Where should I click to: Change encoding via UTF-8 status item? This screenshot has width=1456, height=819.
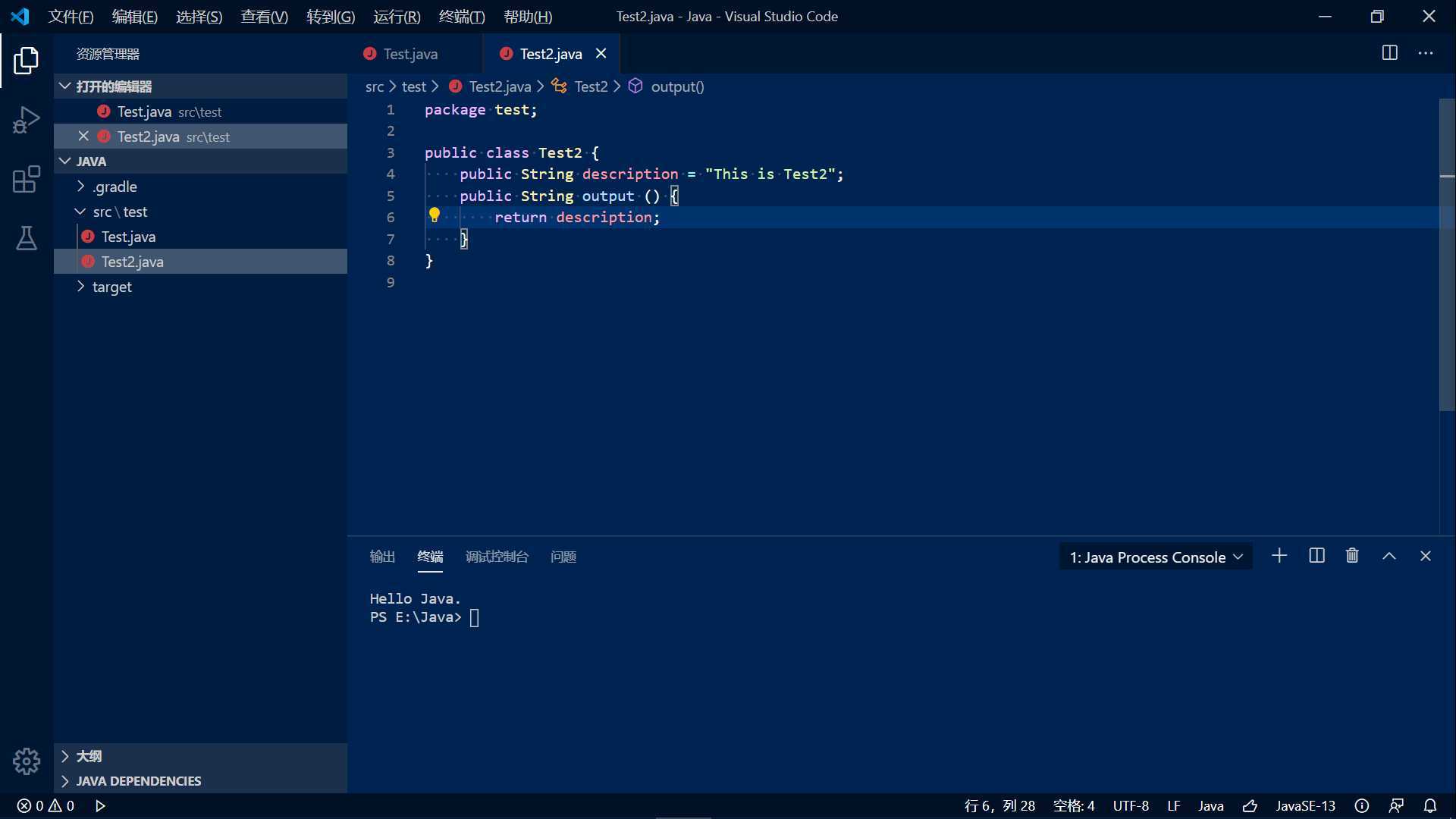(x=1131, y=805)
